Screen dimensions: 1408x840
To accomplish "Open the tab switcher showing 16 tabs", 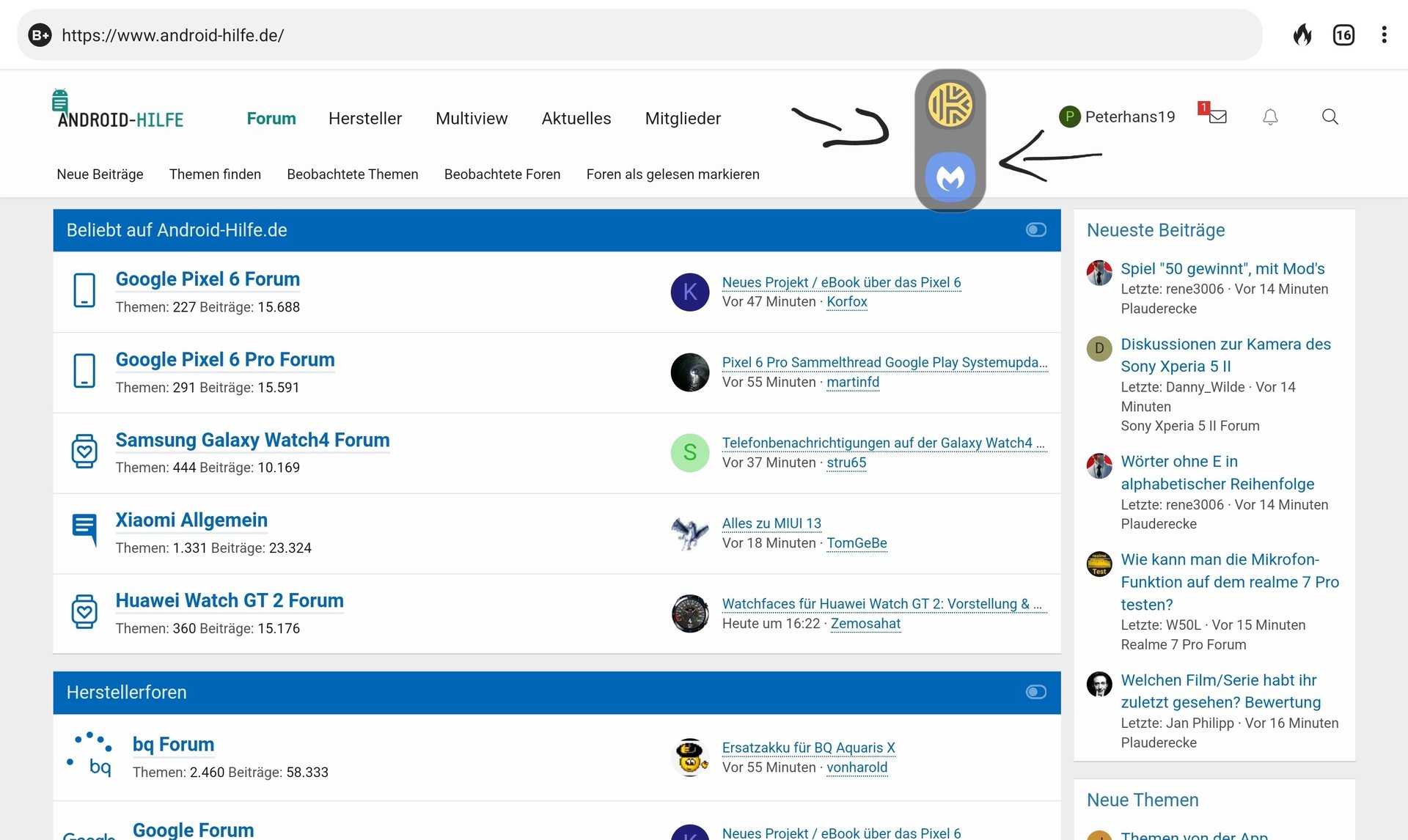I will point(1343,34).
